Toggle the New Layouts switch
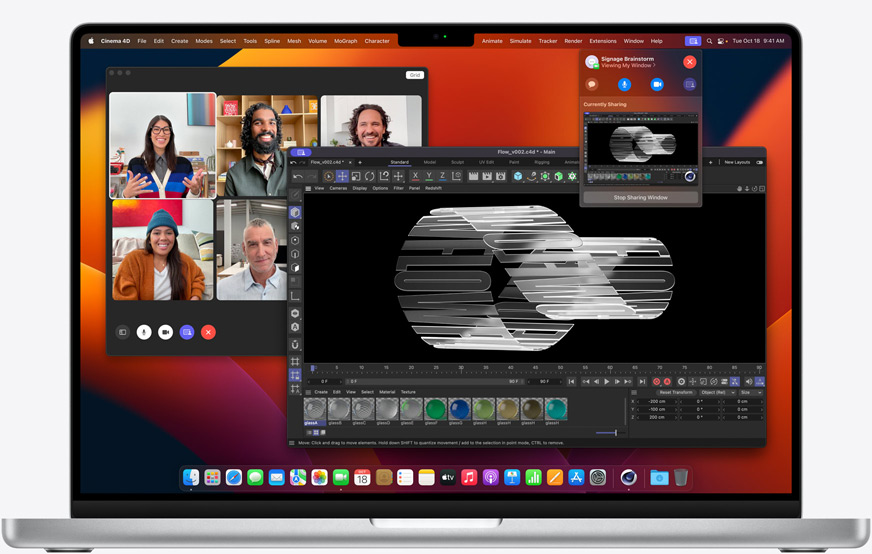 (x=760, y=162)
